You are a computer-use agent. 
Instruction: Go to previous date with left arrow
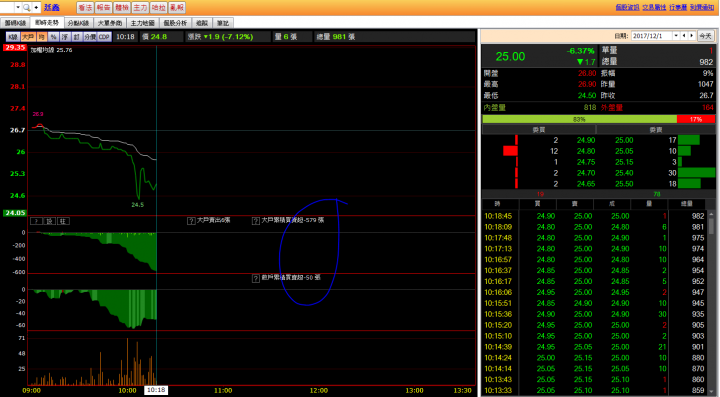click(x=684, y=36)
